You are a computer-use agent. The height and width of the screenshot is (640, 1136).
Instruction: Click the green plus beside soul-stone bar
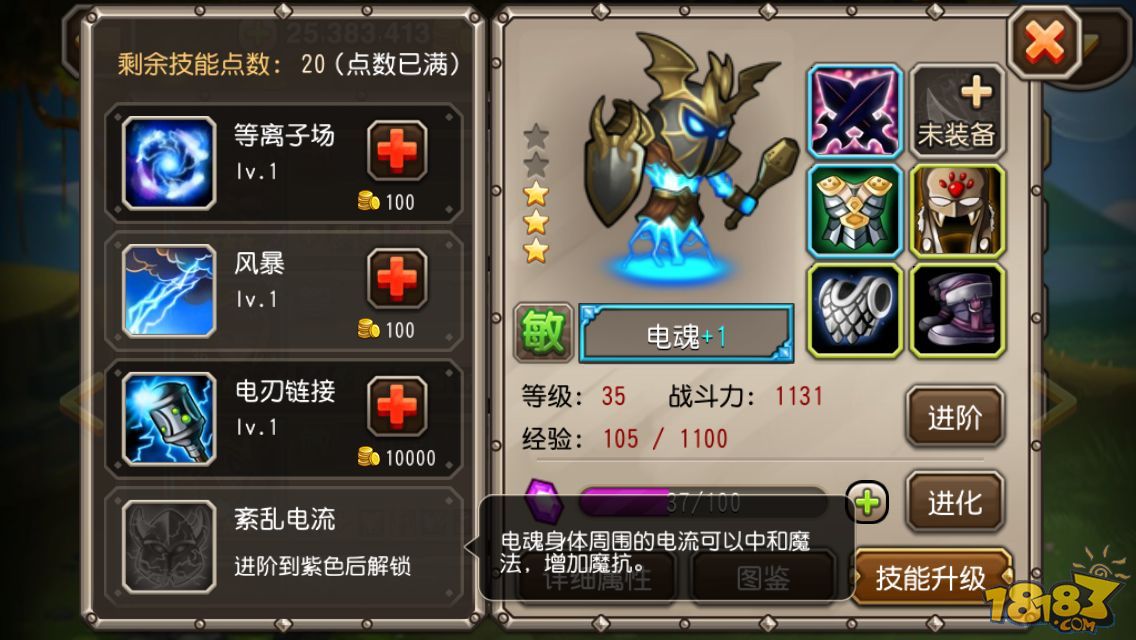(867, 502)
